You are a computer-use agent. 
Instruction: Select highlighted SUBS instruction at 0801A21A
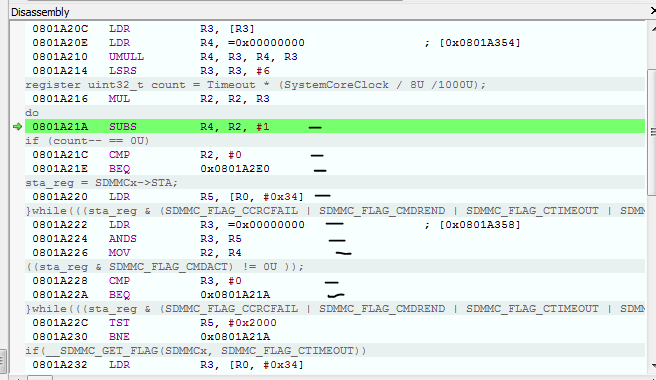coord(335,126)
